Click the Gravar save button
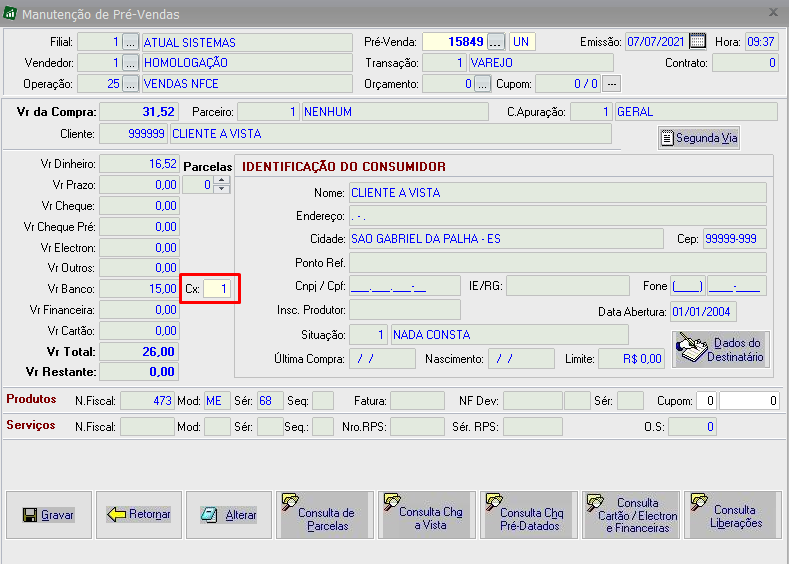789x564 pixels. [49, 515]
